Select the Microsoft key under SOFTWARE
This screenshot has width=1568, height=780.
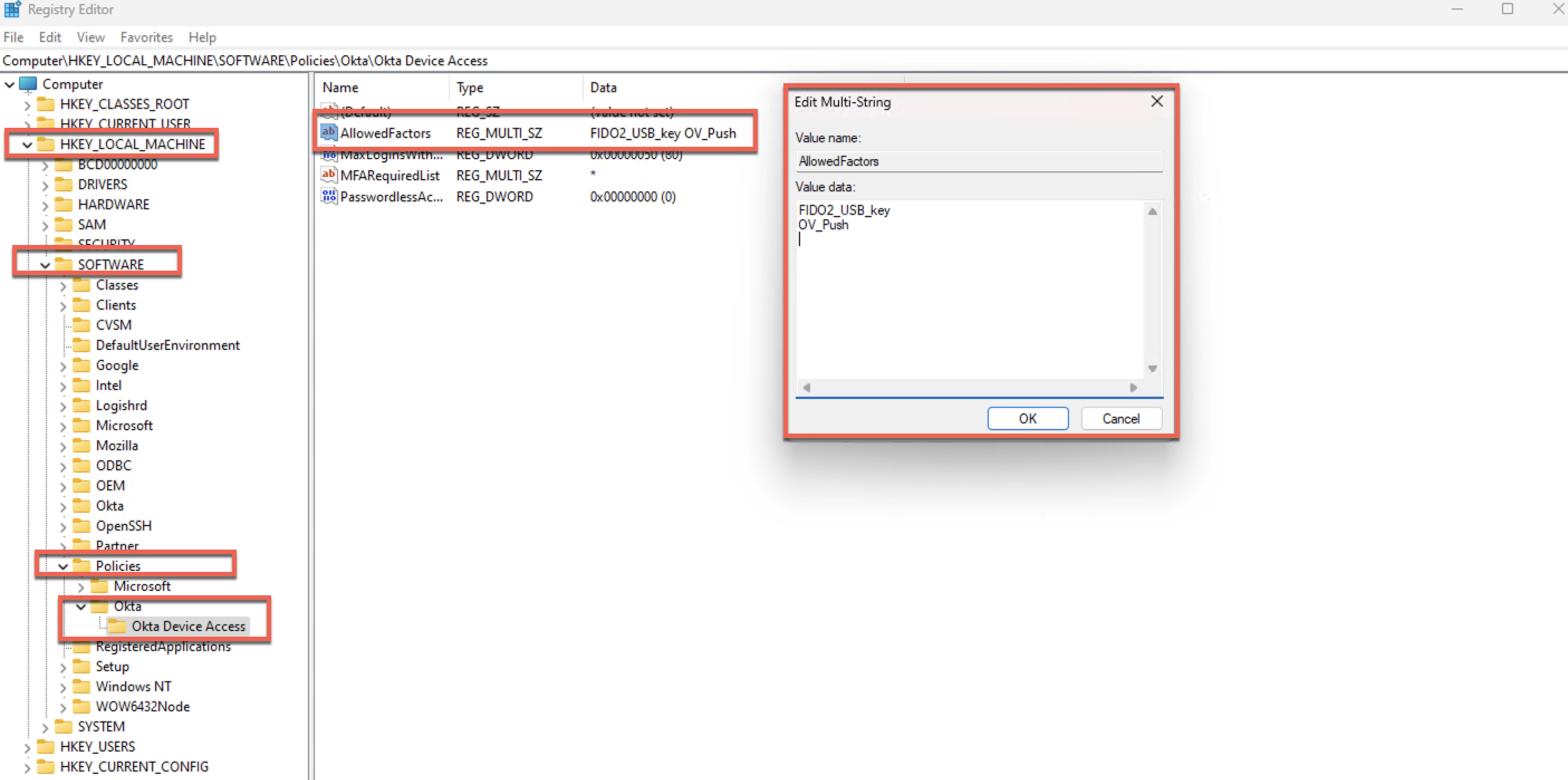point(124,425)
